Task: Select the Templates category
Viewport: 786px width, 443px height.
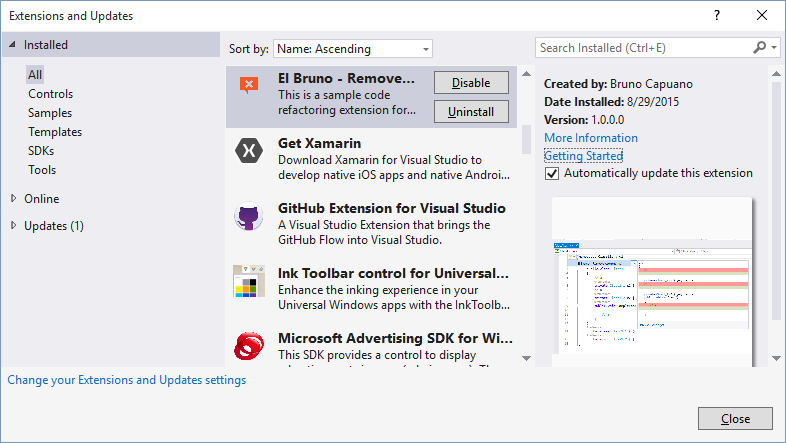Action: point(55,132)
